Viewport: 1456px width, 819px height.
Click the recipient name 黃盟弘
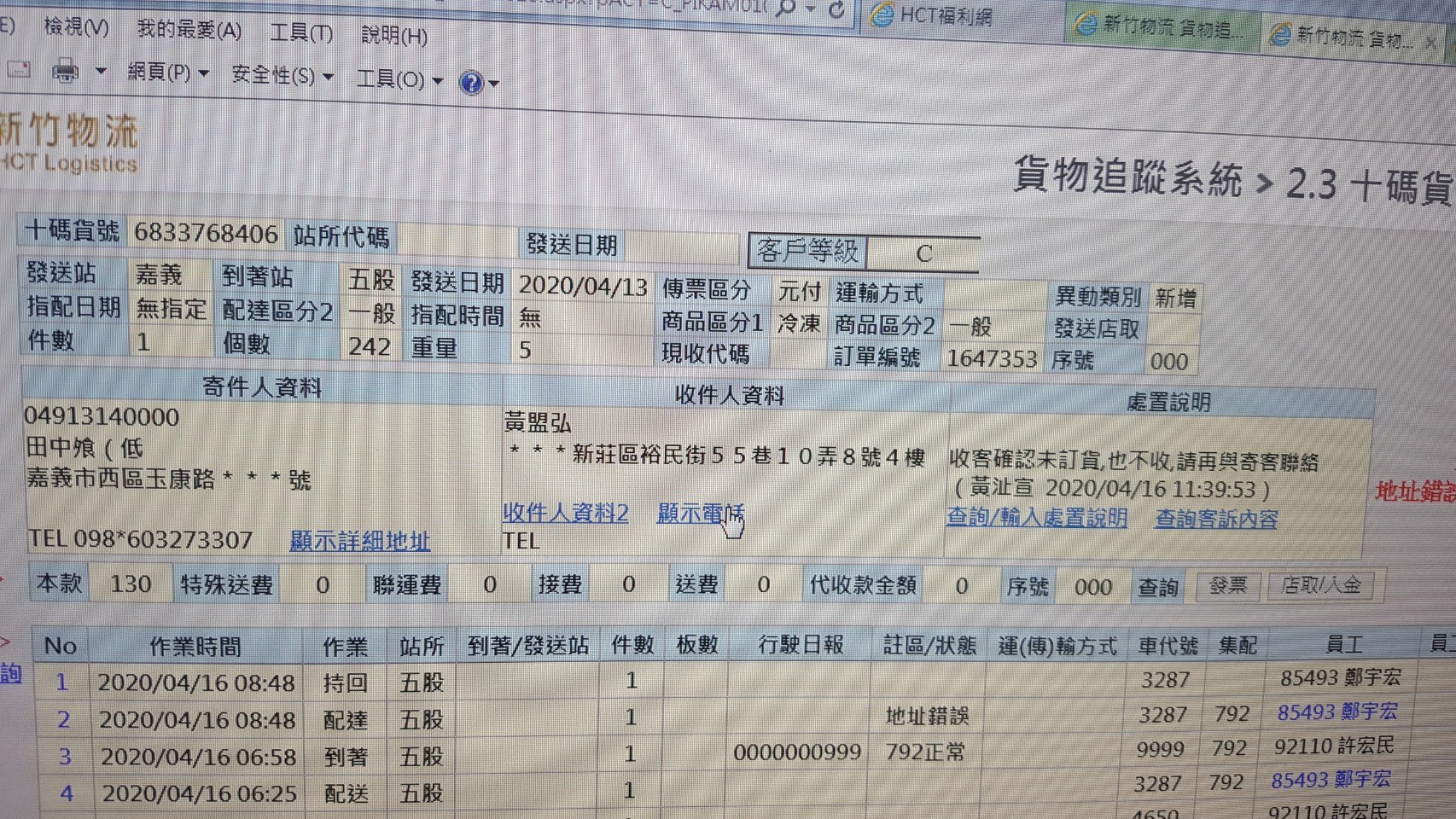[x=537, y=422]
